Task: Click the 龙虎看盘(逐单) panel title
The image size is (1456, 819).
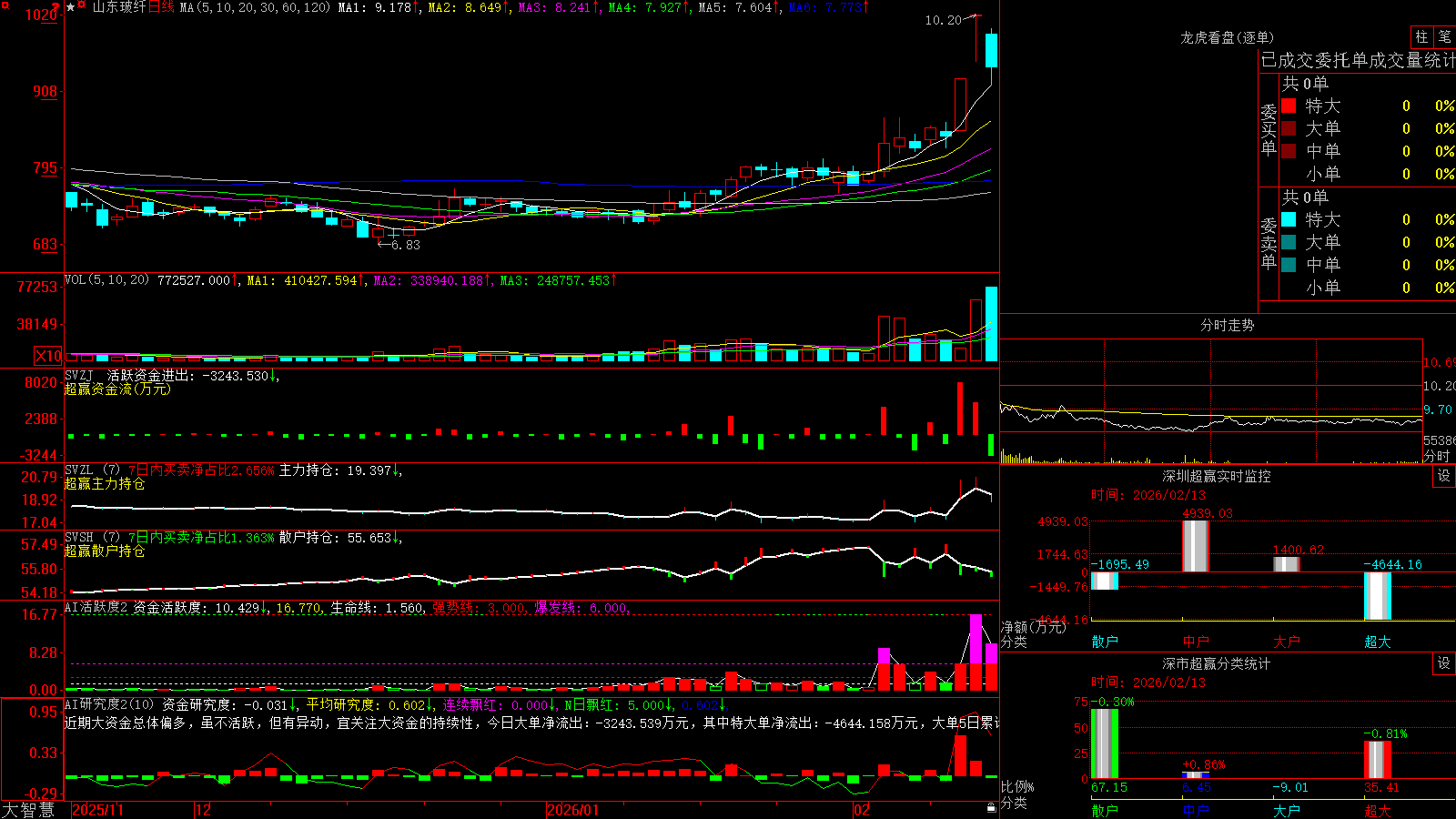Action: [1228, 37]
